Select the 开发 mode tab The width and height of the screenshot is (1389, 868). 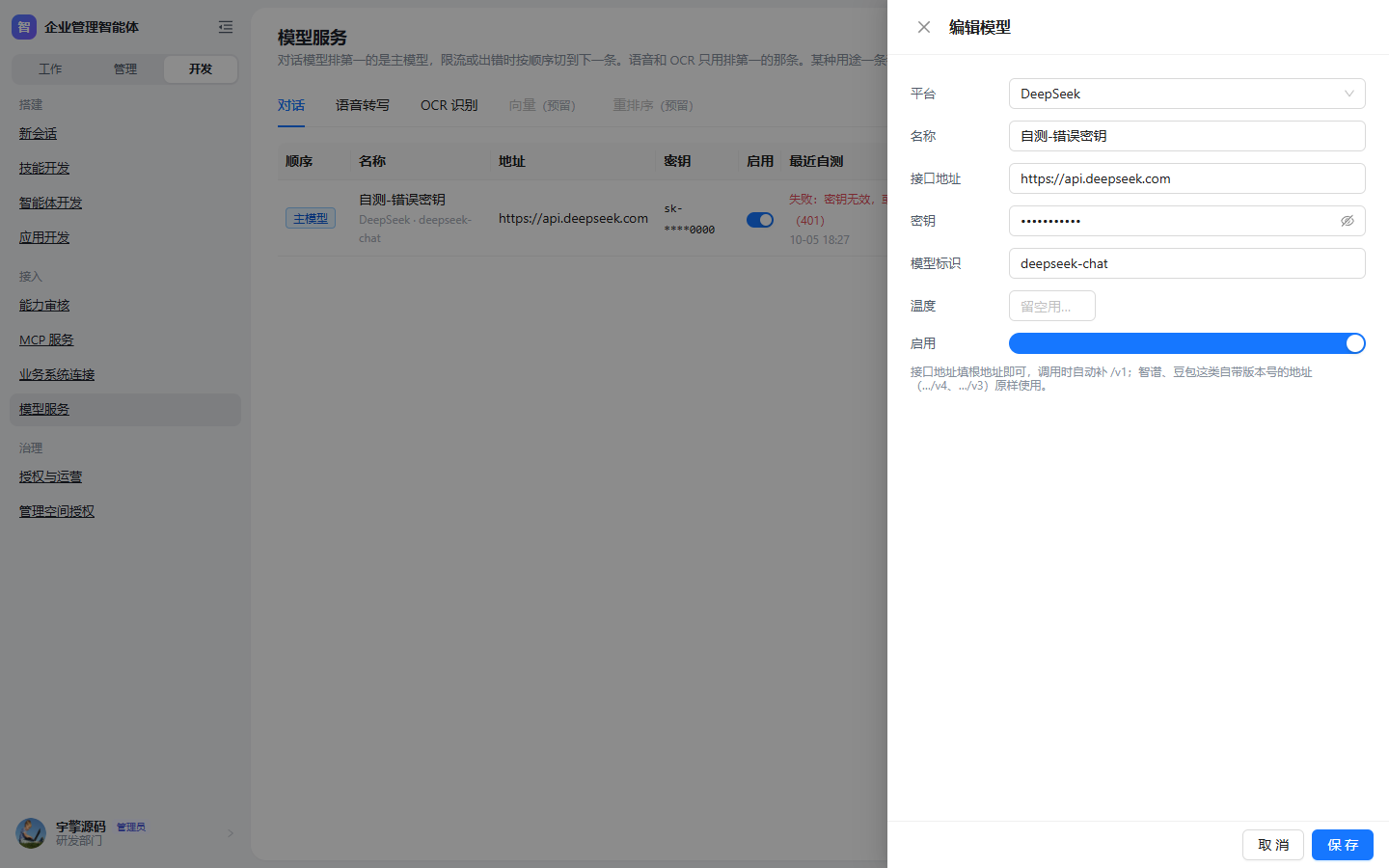click(201, 69)
